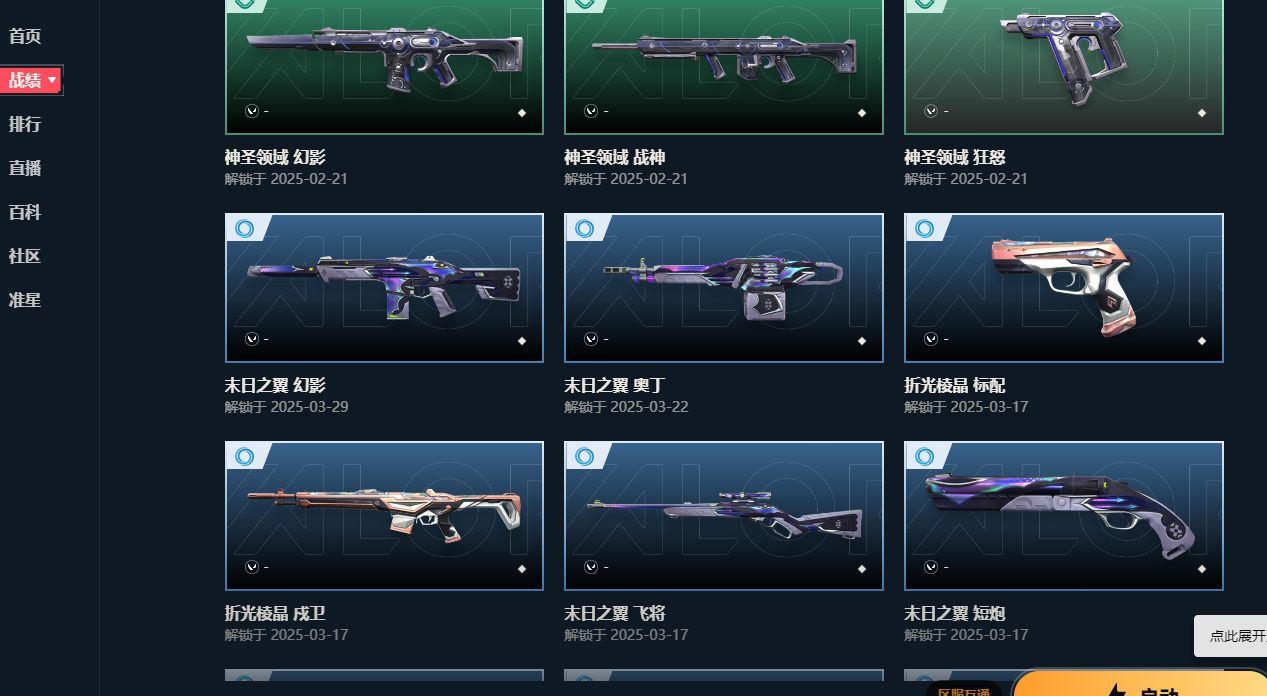Click the tier icon on 折光棱晶 标配 card
Image resolution: width=1267 pixels, height=696 pixels.
click(924, 229)
